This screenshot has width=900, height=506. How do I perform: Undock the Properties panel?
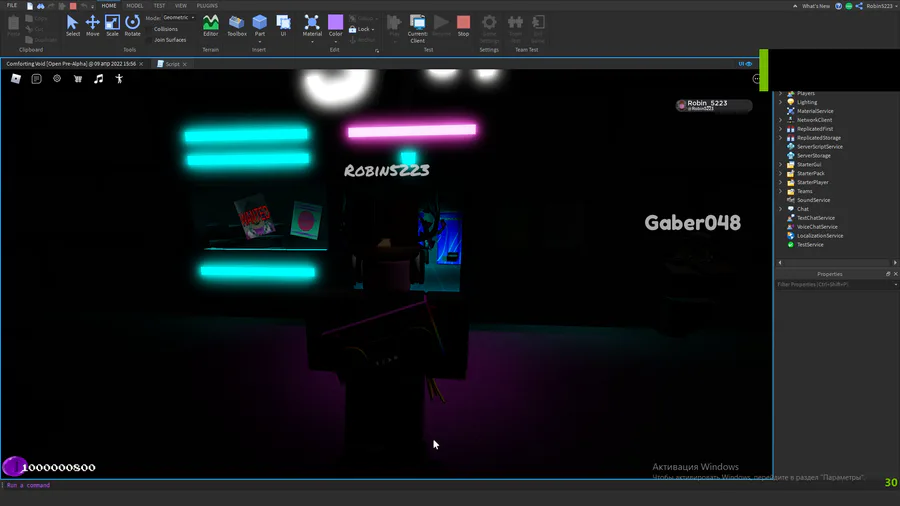pyautogui.click(x=888, y=274)
